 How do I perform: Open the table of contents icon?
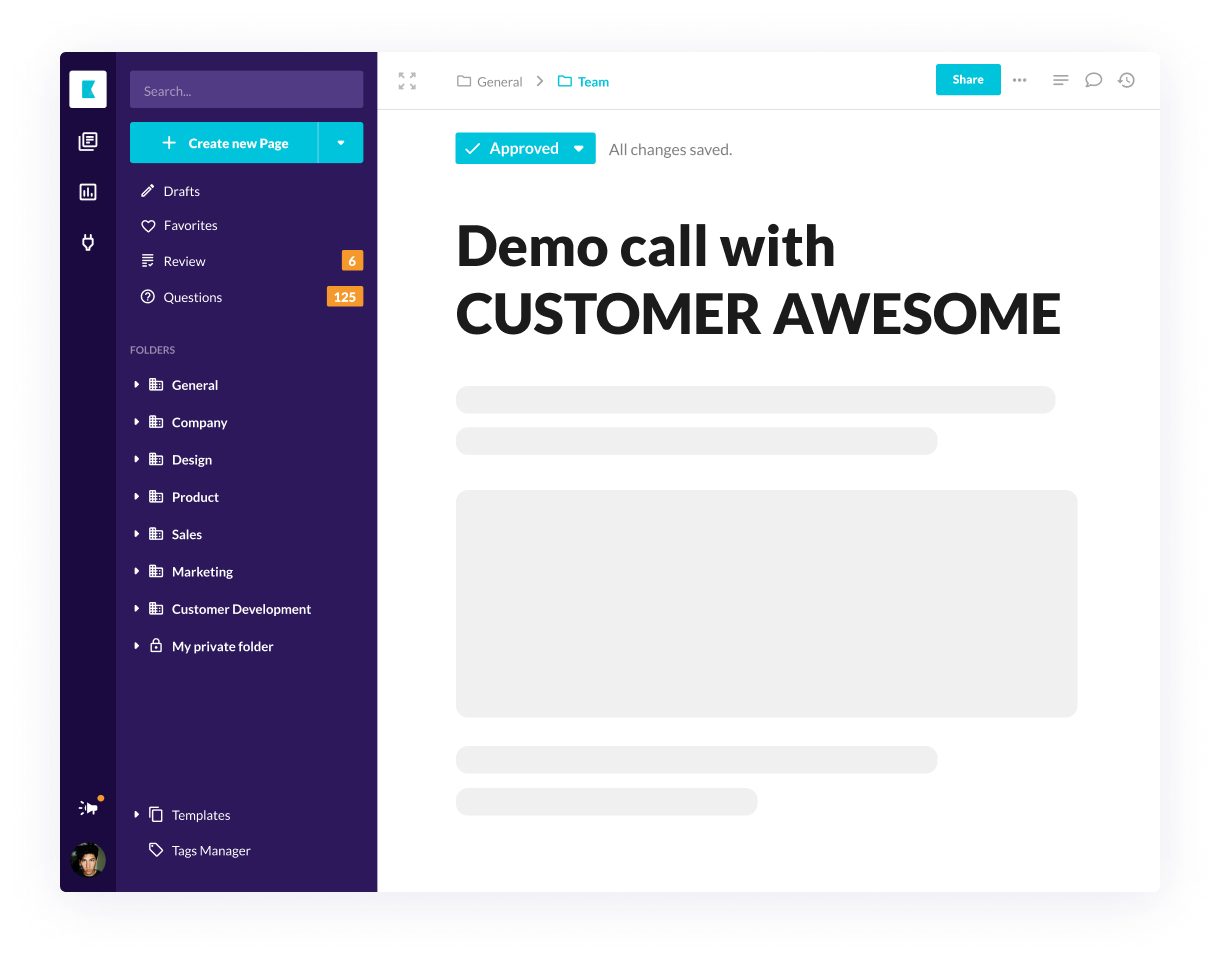tap(1061, 80)
